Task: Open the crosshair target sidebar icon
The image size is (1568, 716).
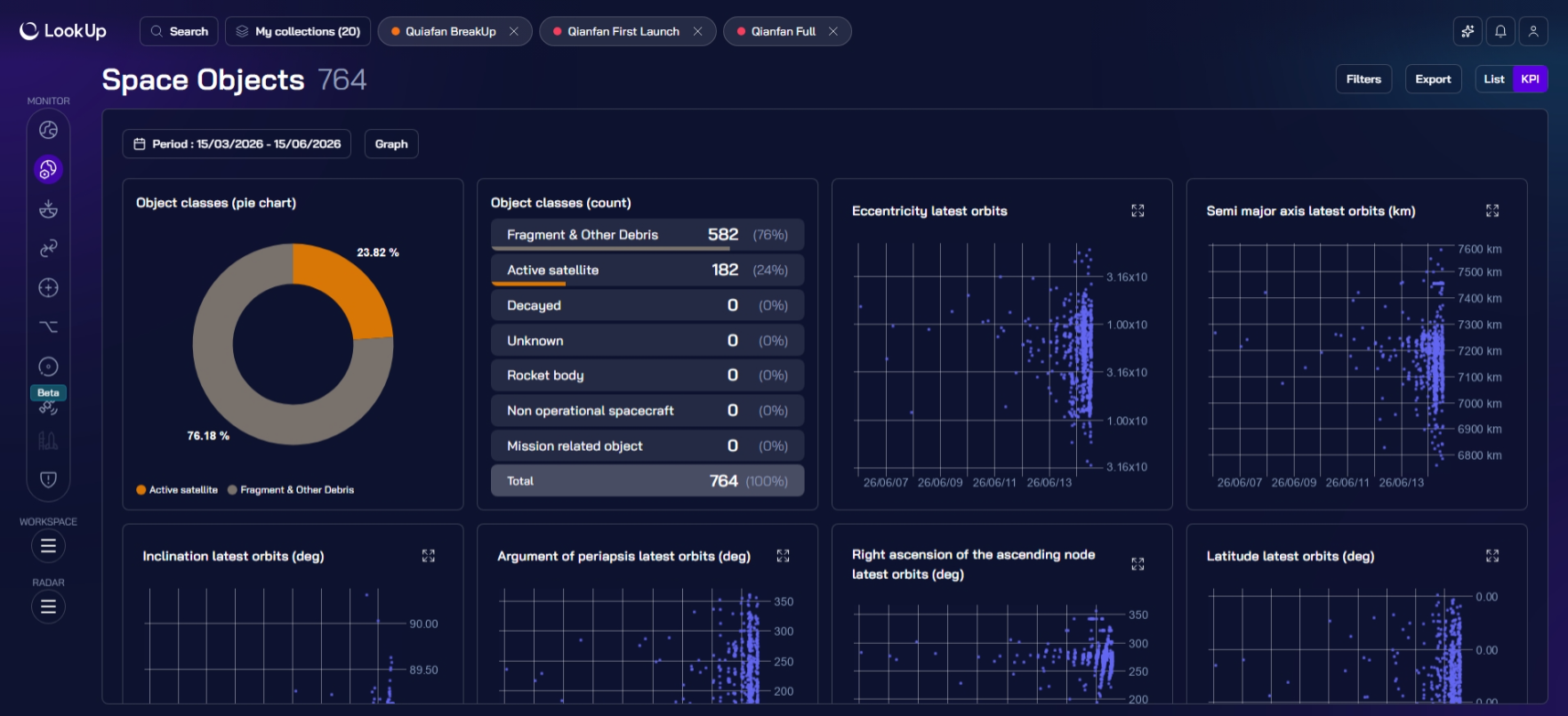Action: click(x=48, y=288)
